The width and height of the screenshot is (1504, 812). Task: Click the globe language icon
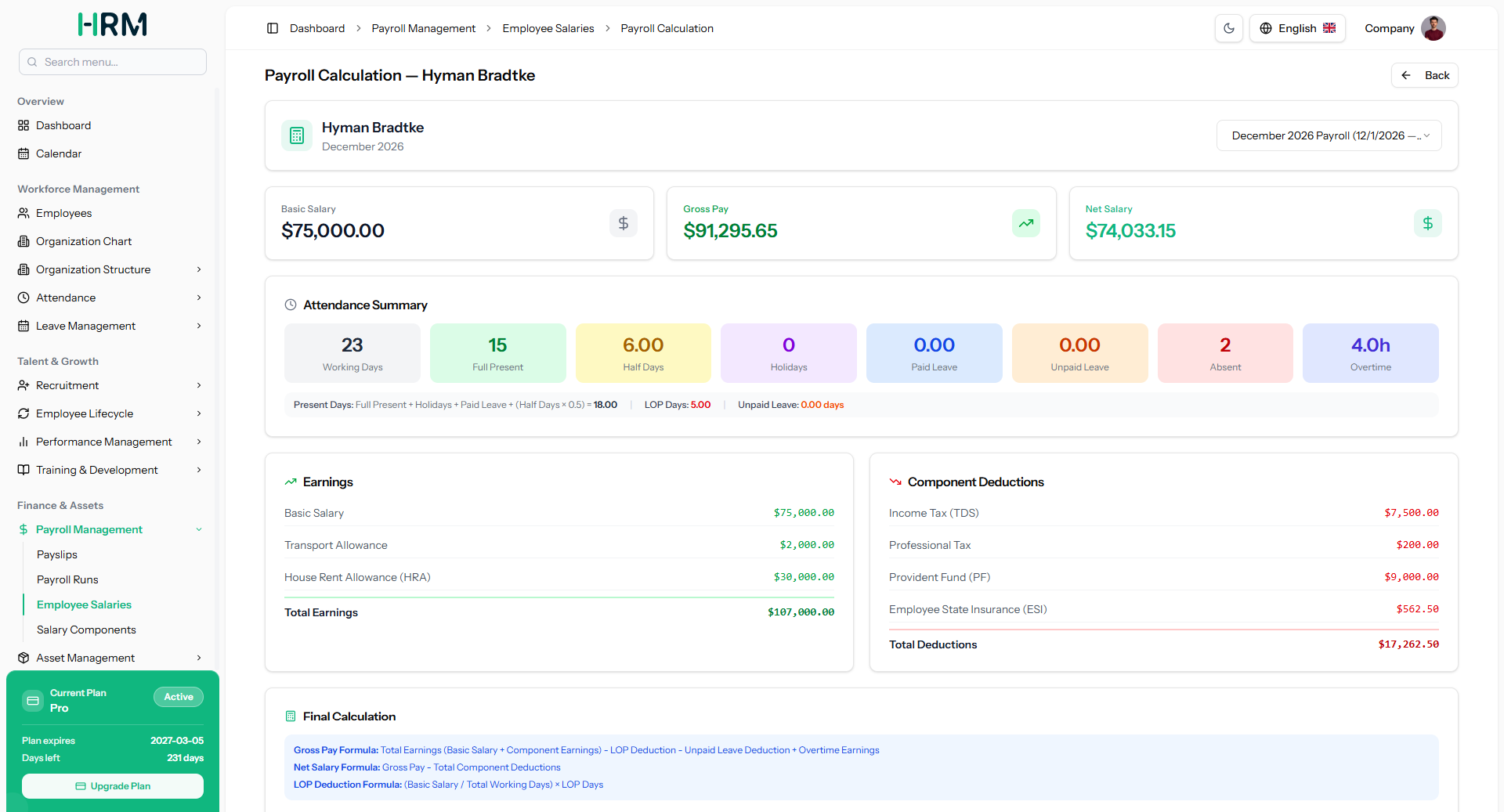(x=1266, y=28)
